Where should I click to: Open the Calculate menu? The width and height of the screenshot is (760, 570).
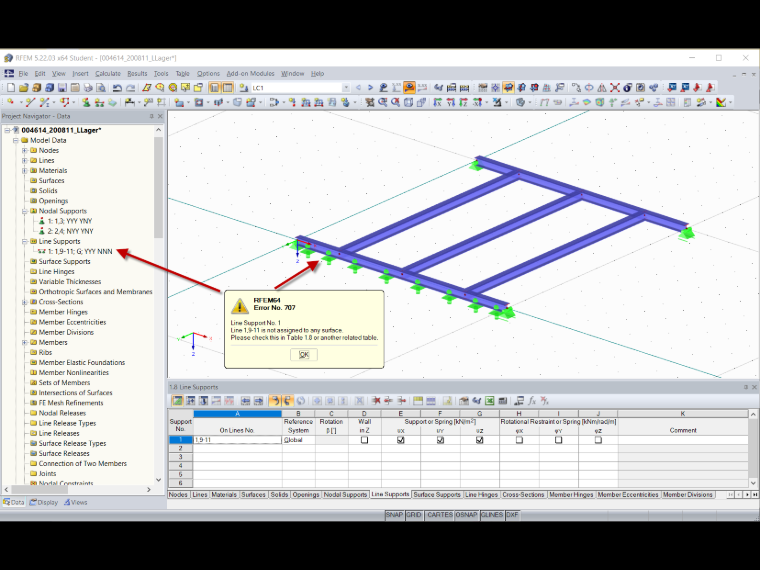coord(108,74)
